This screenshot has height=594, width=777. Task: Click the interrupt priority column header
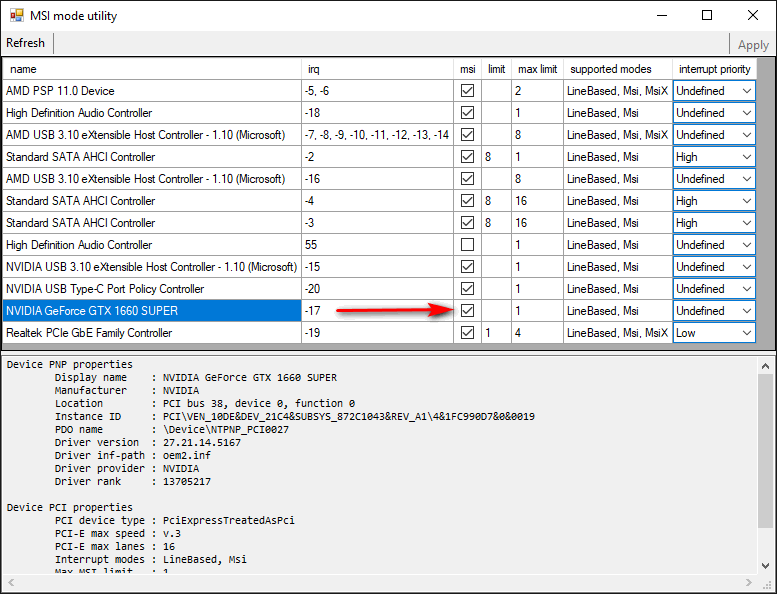click(x=714, y=69)
